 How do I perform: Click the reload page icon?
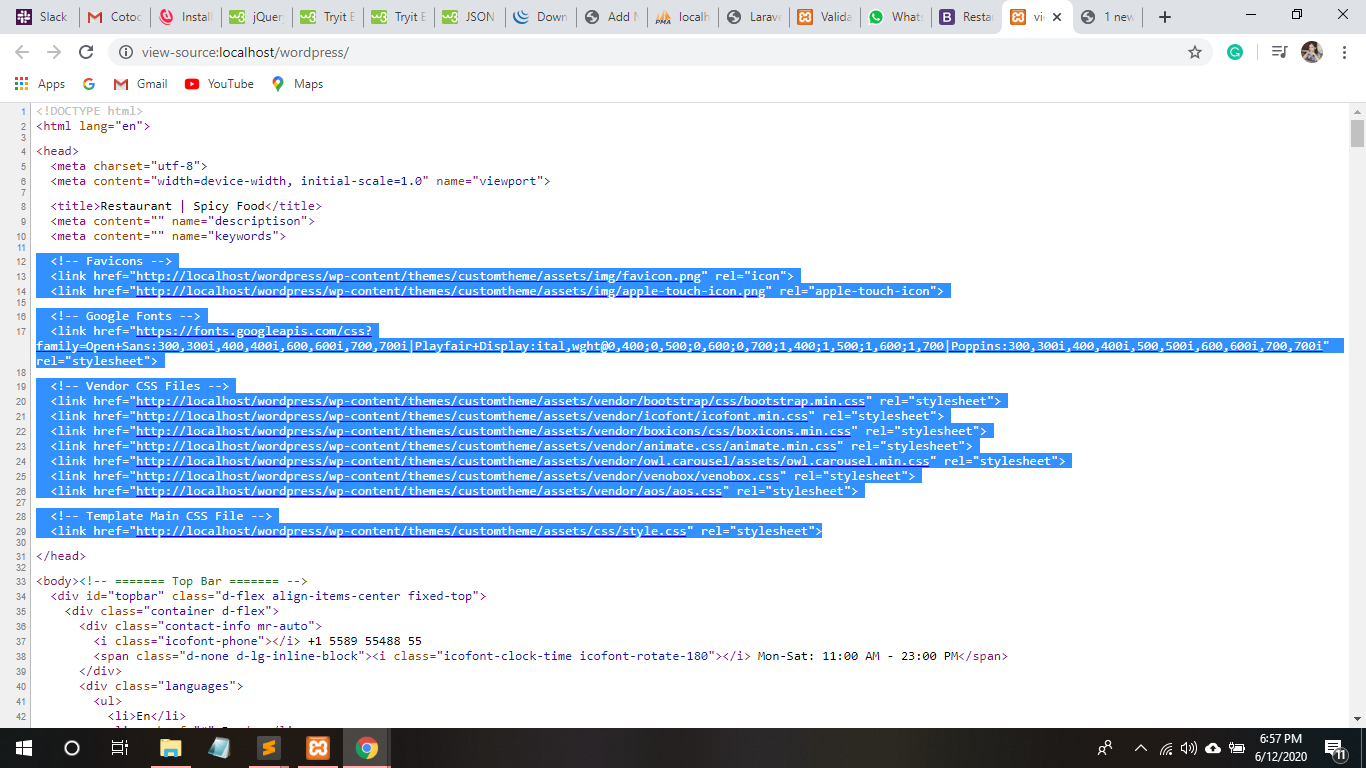(x=86, y=52)
